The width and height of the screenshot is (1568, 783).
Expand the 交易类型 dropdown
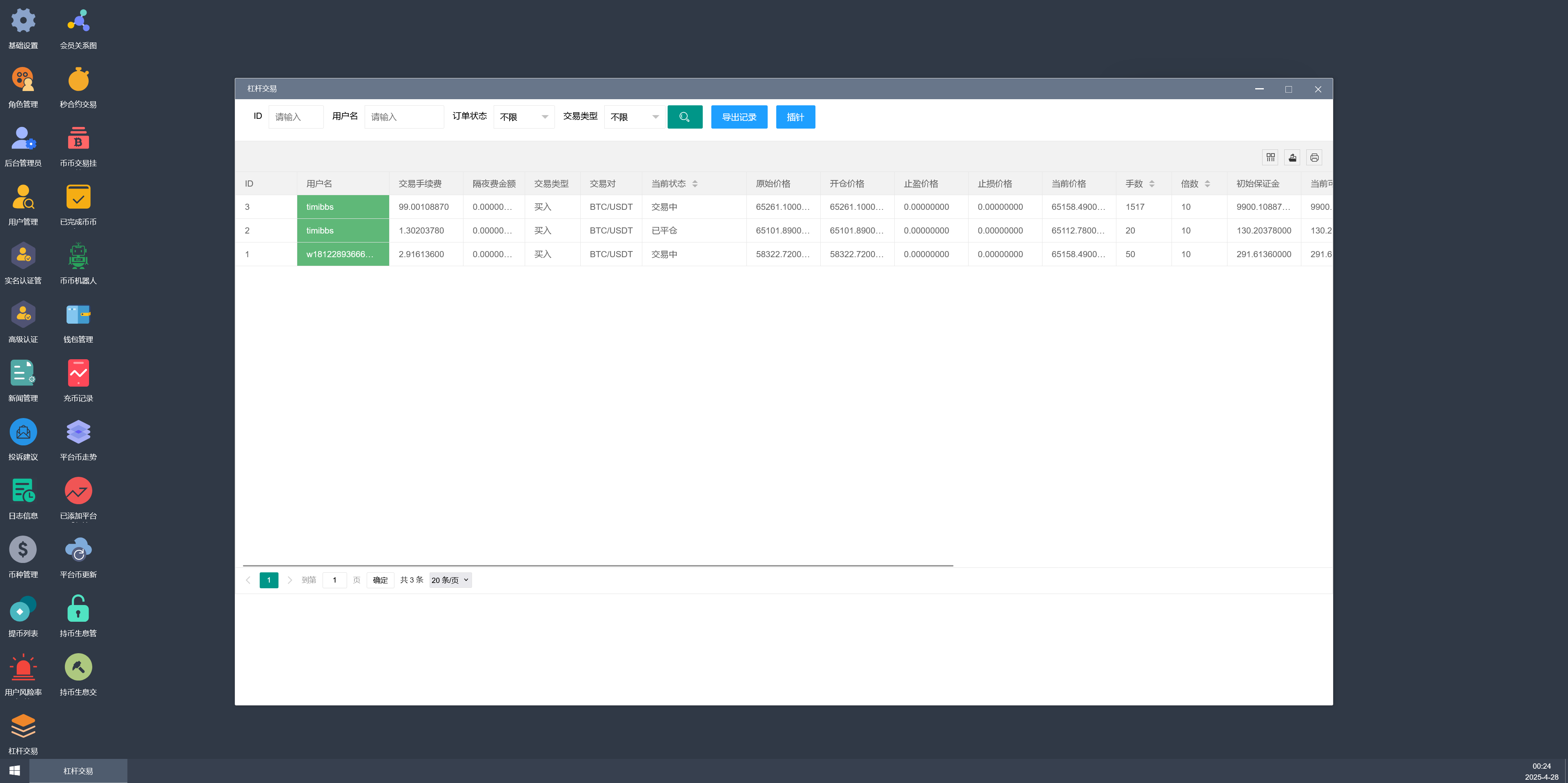tap(634, 117)
